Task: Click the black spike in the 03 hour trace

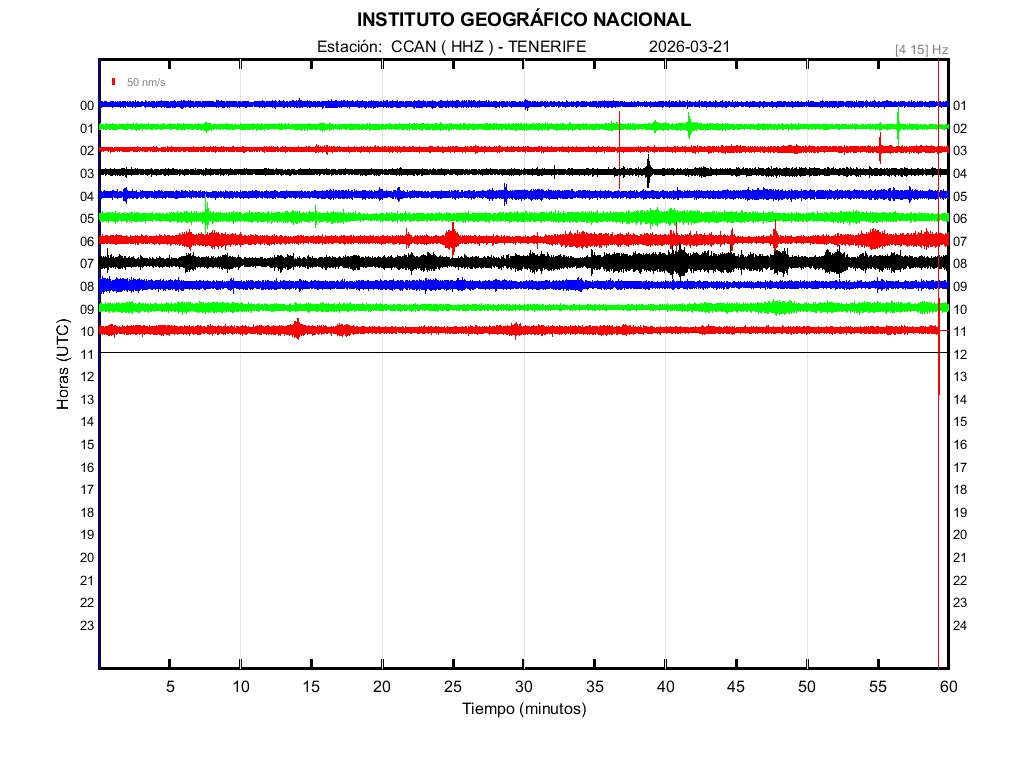Action: [x=648, y=172]
